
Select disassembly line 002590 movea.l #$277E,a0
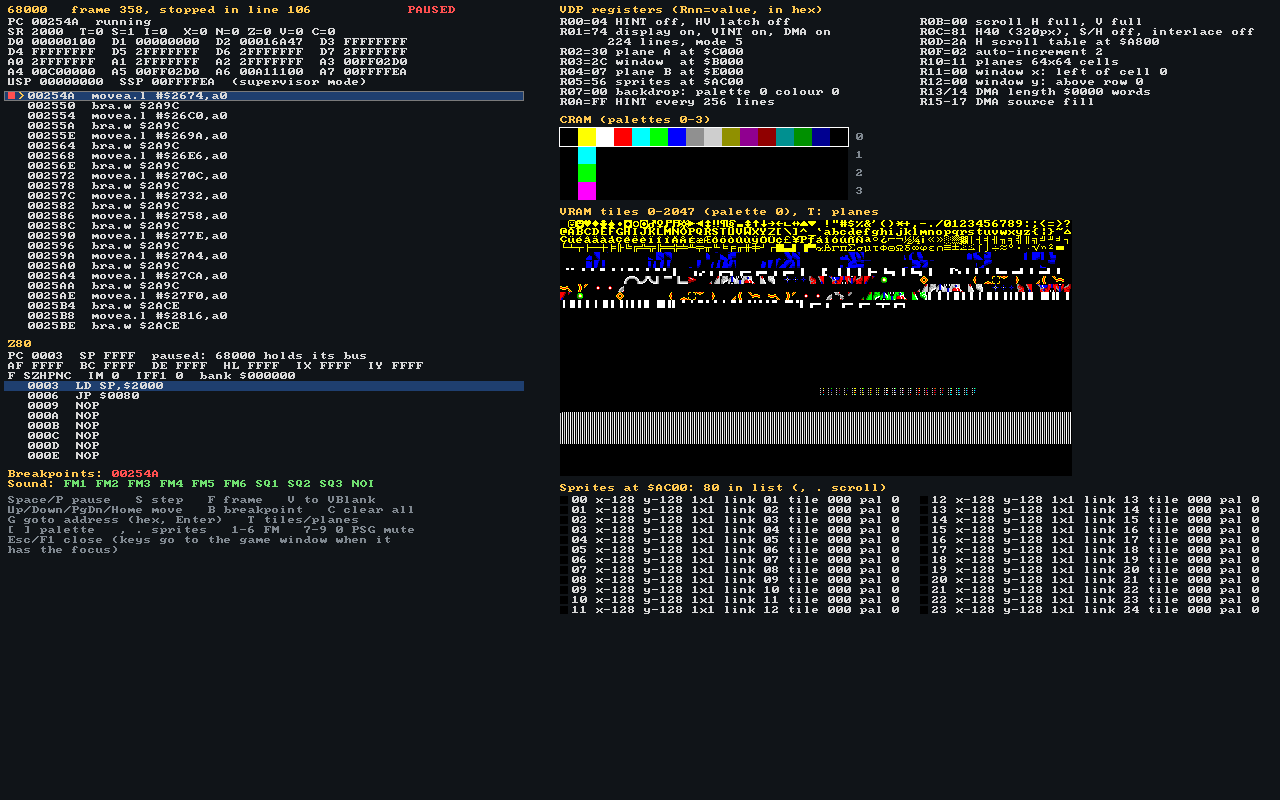click(x=264, y=236)
